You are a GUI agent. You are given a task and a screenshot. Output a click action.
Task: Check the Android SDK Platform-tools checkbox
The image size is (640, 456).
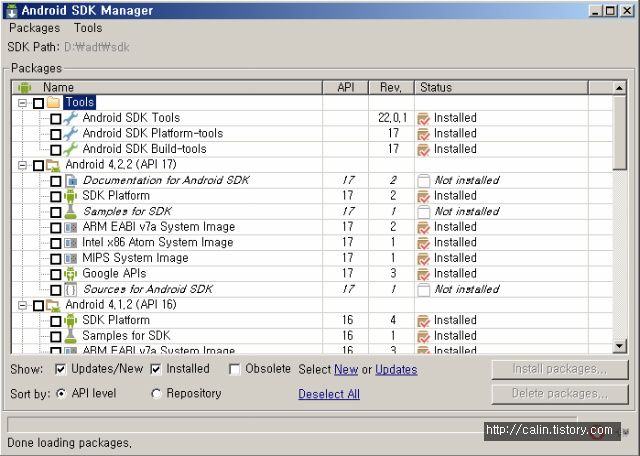56,134
